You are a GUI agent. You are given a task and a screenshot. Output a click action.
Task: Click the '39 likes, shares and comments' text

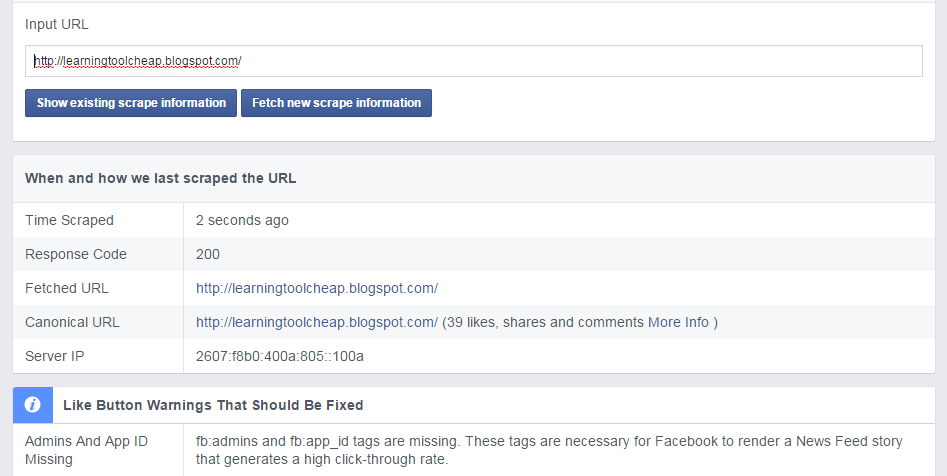545,323
